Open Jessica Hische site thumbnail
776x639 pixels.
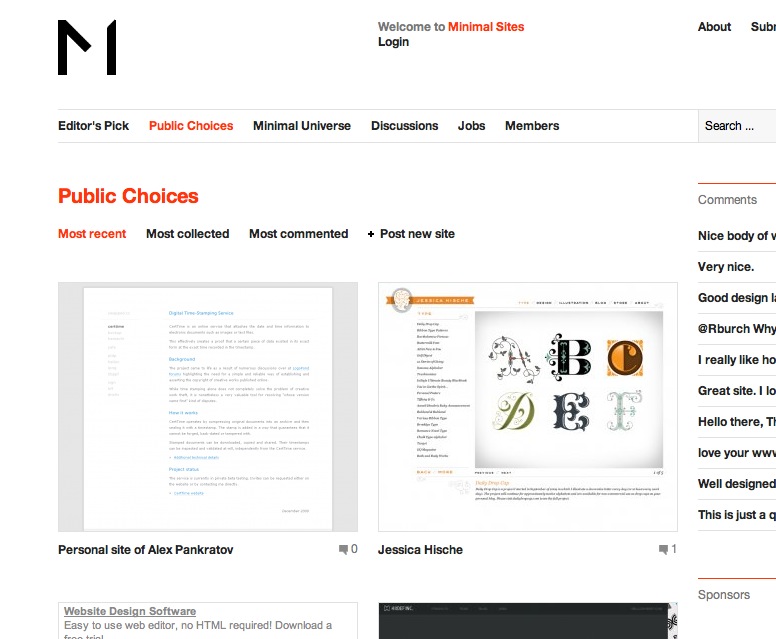(528, 407)
